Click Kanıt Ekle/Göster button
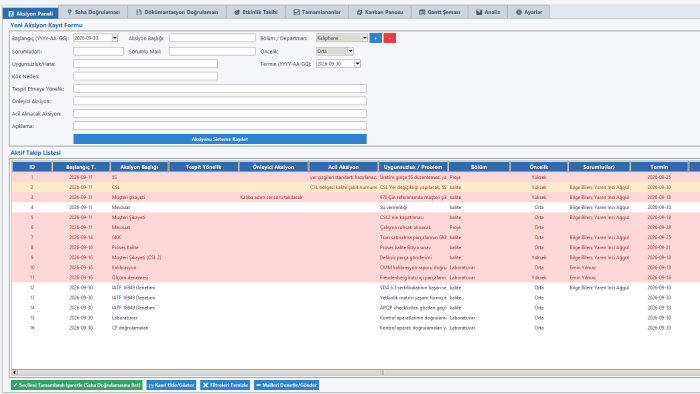The image size is (700, 394). pos(171,385)
